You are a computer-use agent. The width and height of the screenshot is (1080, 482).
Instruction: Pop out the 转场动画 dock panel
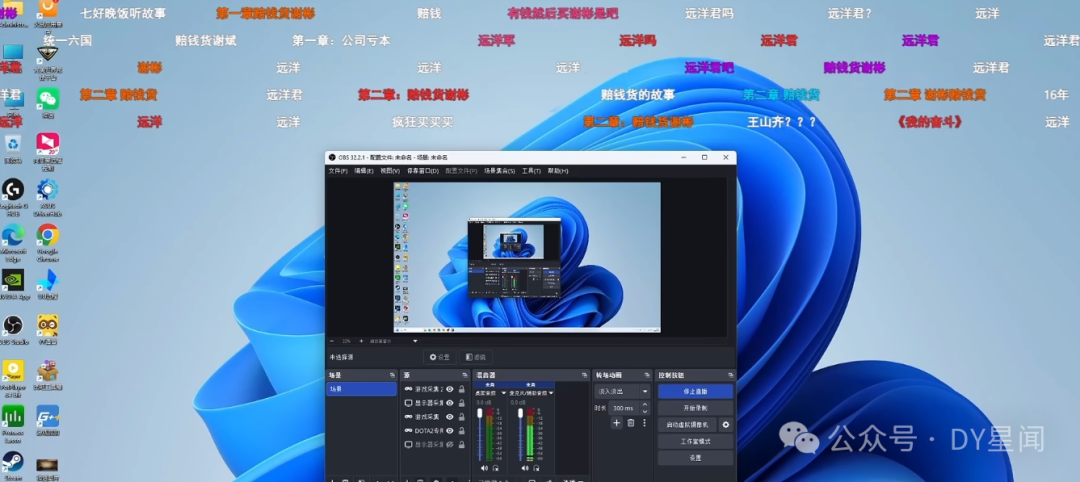(x=646, y=375)
